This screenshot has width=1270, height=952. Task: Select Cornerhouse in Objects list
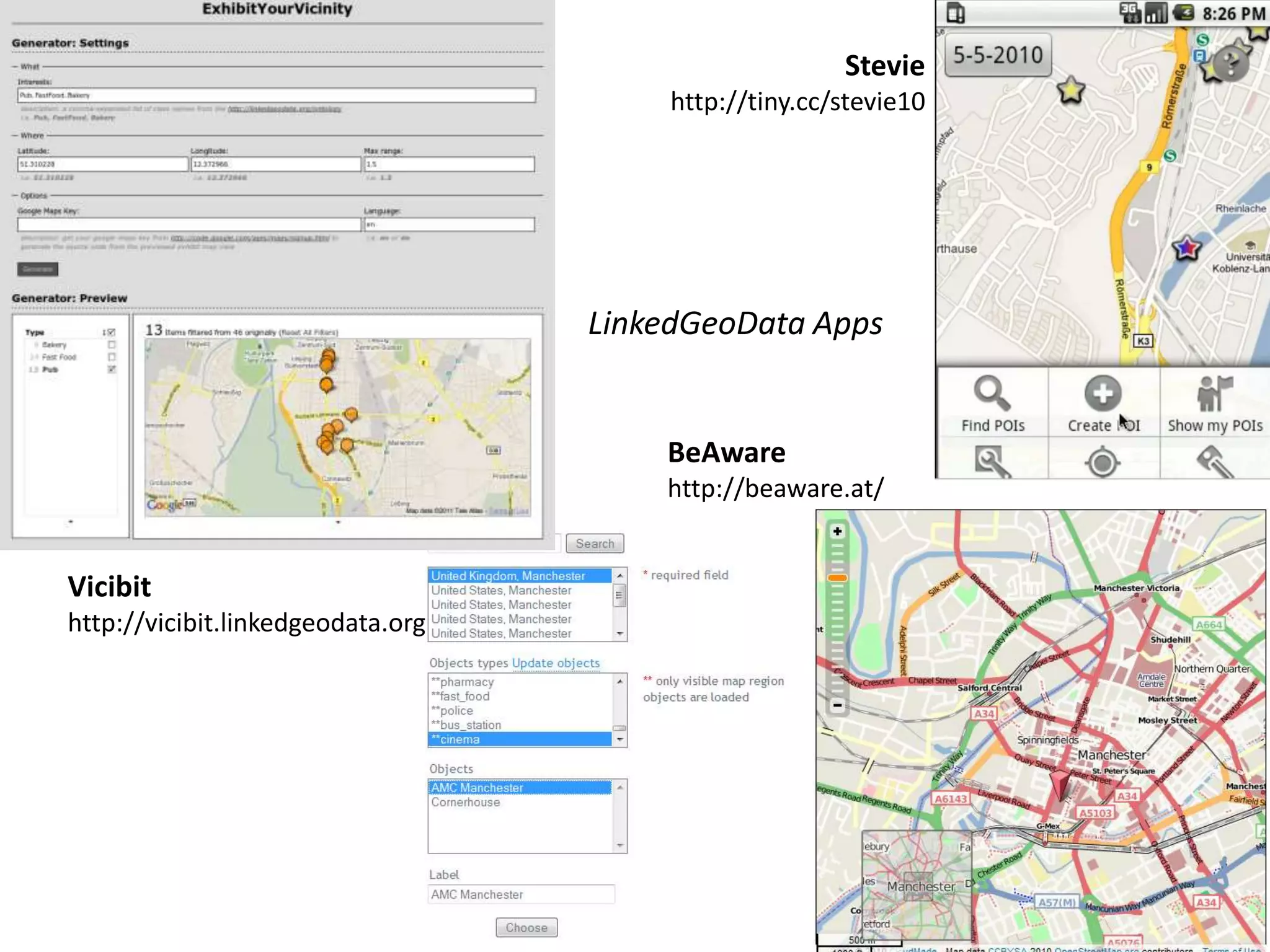(520, 802)
